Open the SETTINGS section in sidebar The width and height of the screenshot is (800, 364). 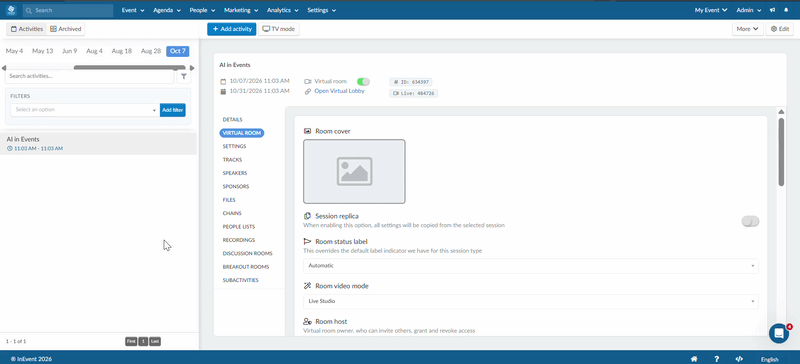click(x=234, y=147)
